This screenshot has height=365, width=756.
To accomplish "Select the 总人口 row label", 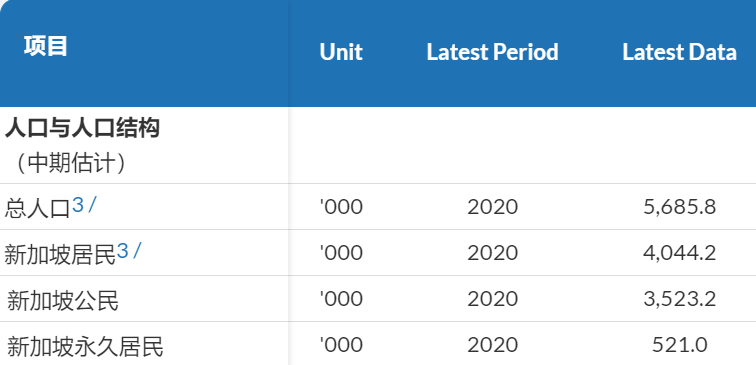I will click(x=38, y=208).
